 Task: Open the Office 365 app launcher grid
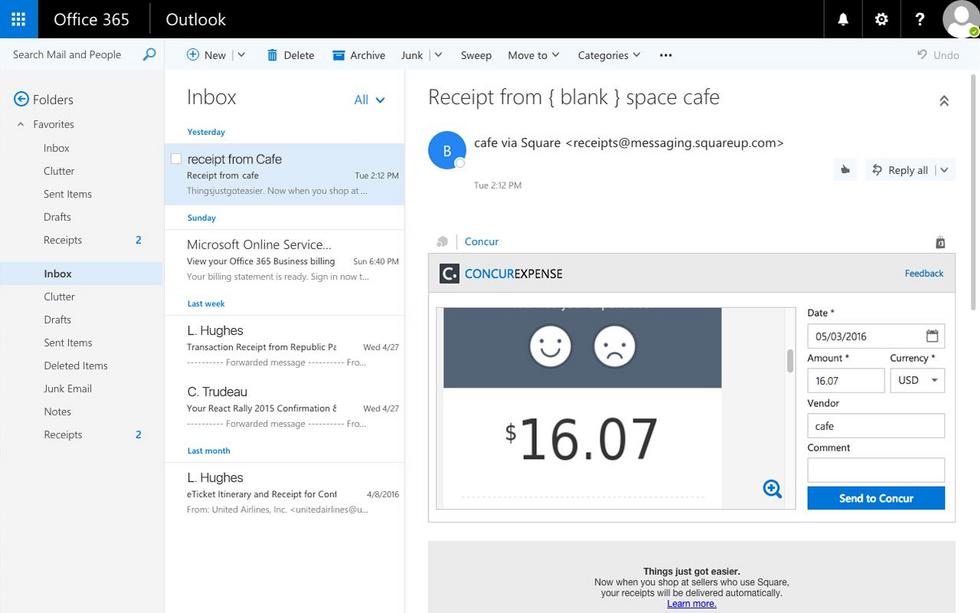pos(19,19)
